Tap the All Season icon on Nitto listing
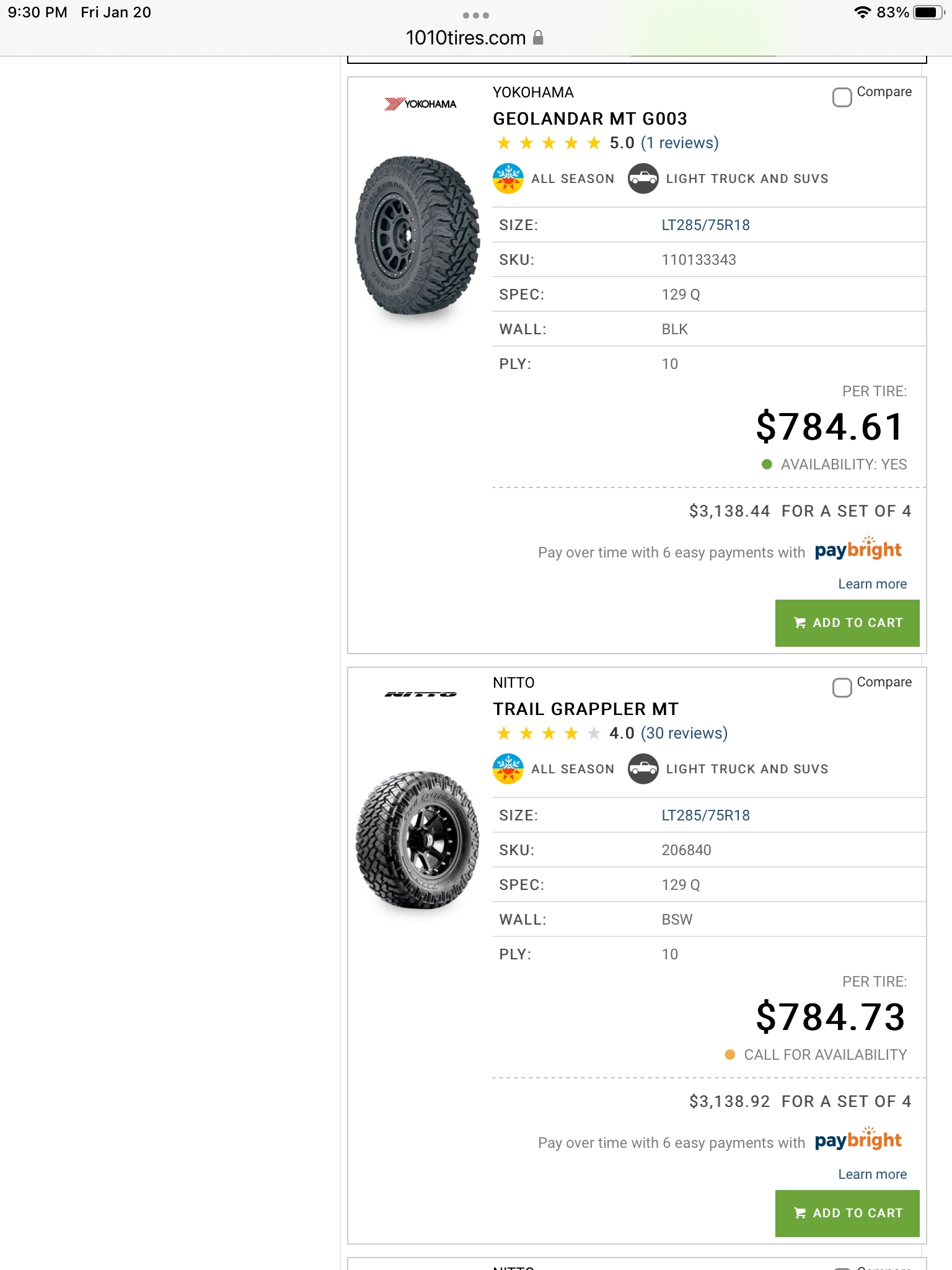This screenshot has width=952, height=1270. point(508,769)
